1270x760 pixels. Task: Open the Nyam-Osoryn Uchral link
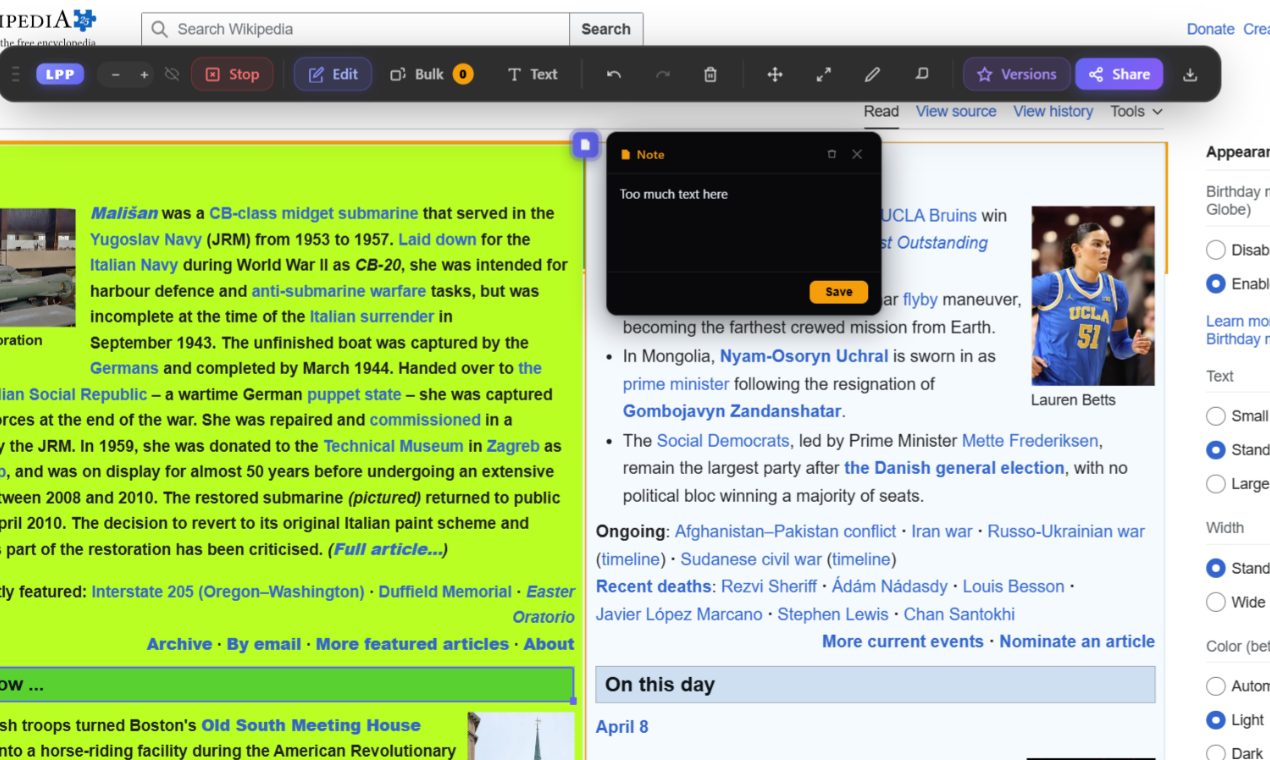pyautogui.click(x=804, y=356)
